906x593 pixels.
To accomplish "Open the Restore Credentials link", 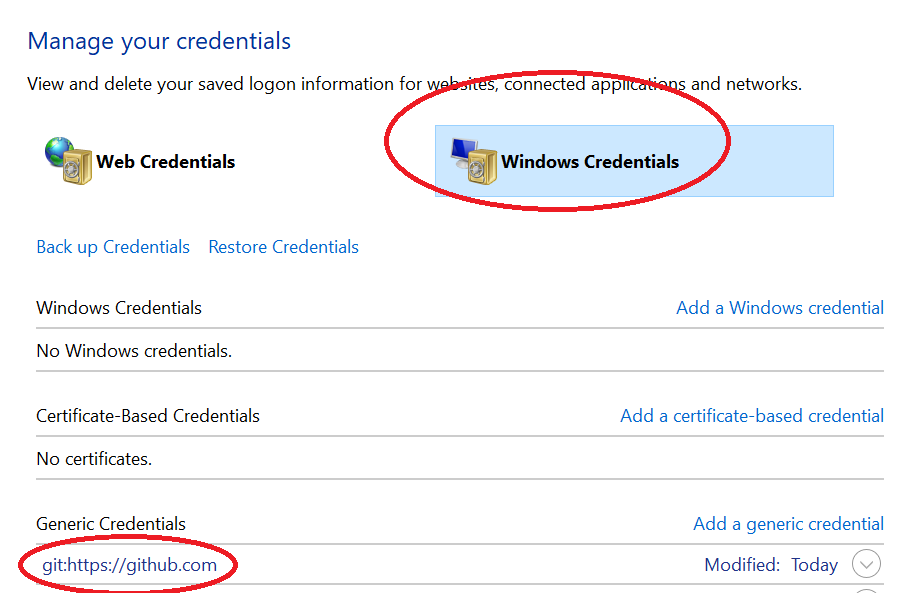I will (284, 247).
